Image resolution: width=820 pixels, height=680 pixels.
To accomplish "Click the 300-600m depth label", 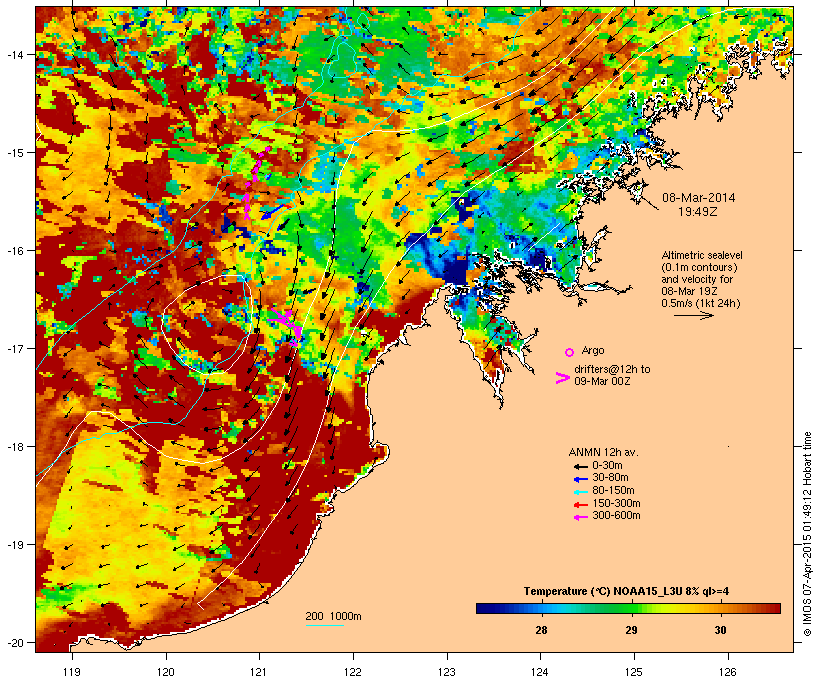I will pos(616,516).
